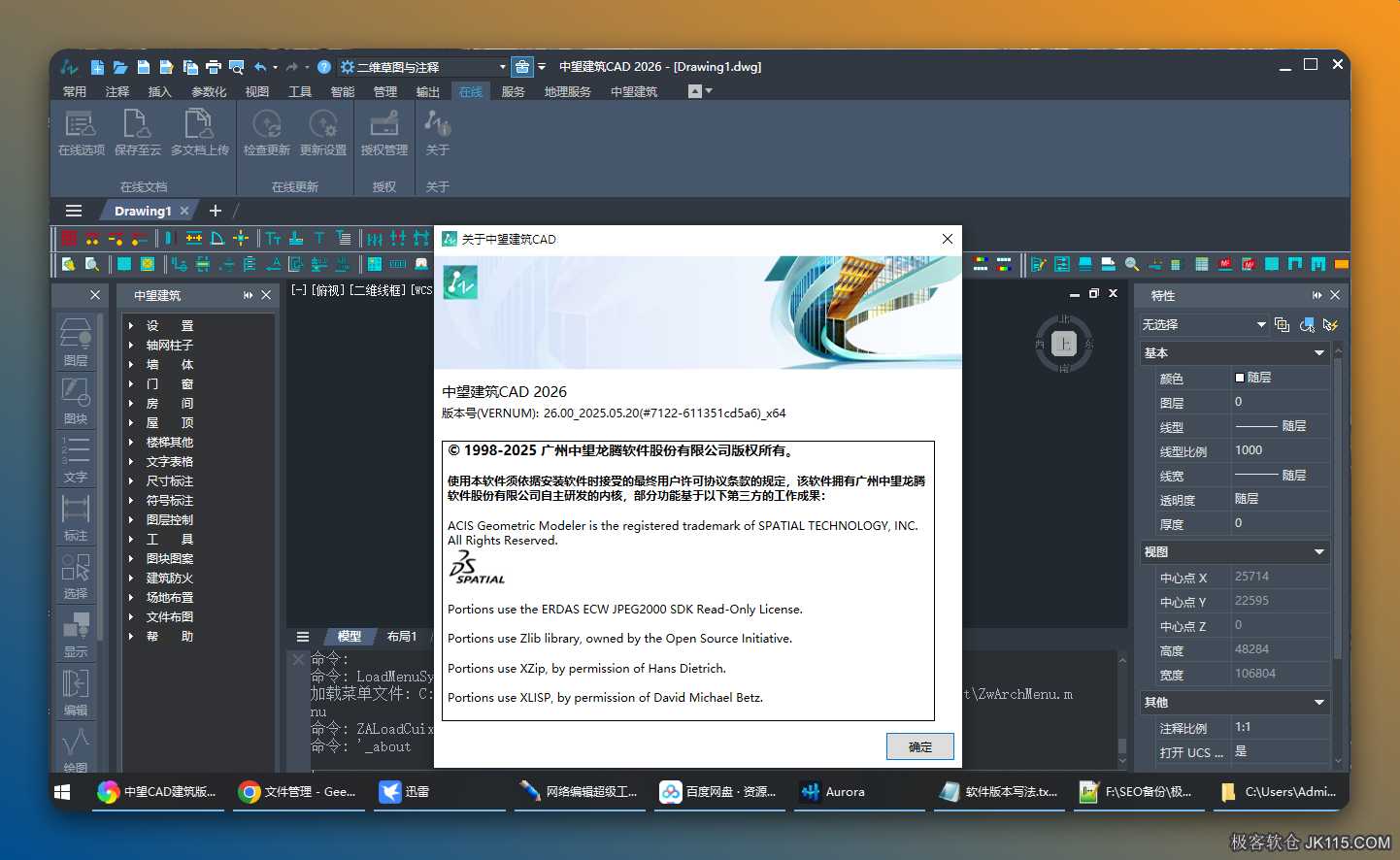Click the Undo arrow icon
The width and height of the screenshot is (1400, 860).
pyautogui.click(x=260, y=67)
